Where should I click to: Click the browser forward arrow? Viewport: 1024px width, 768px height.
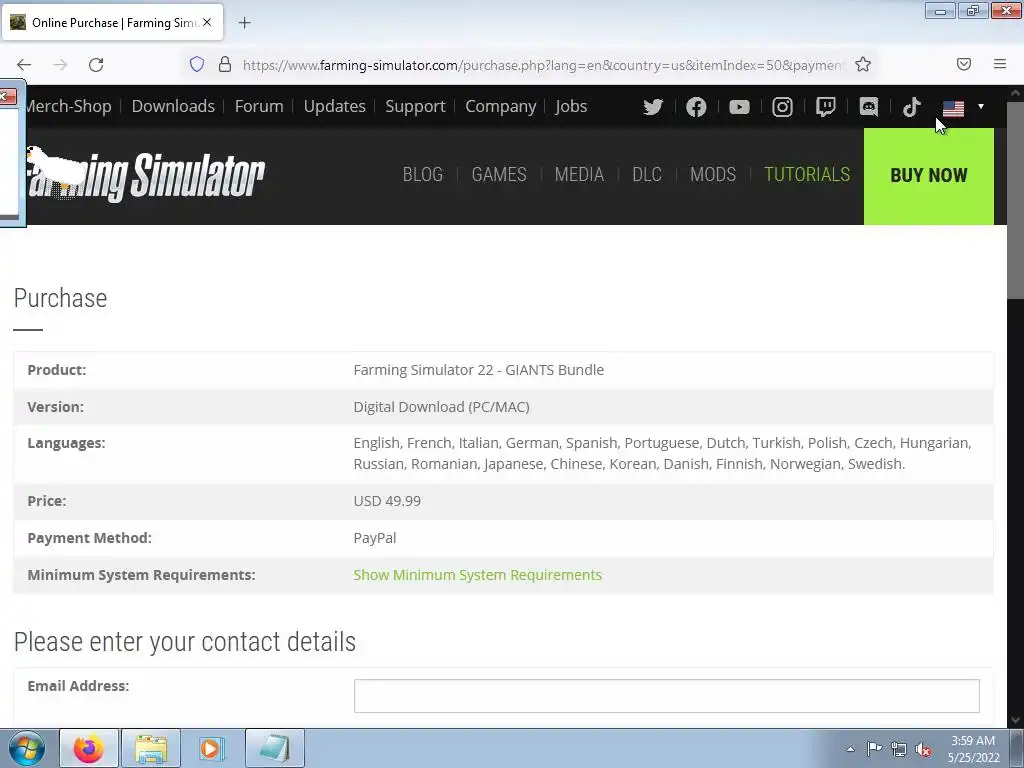pyautogui.click(x=60, y=65)
